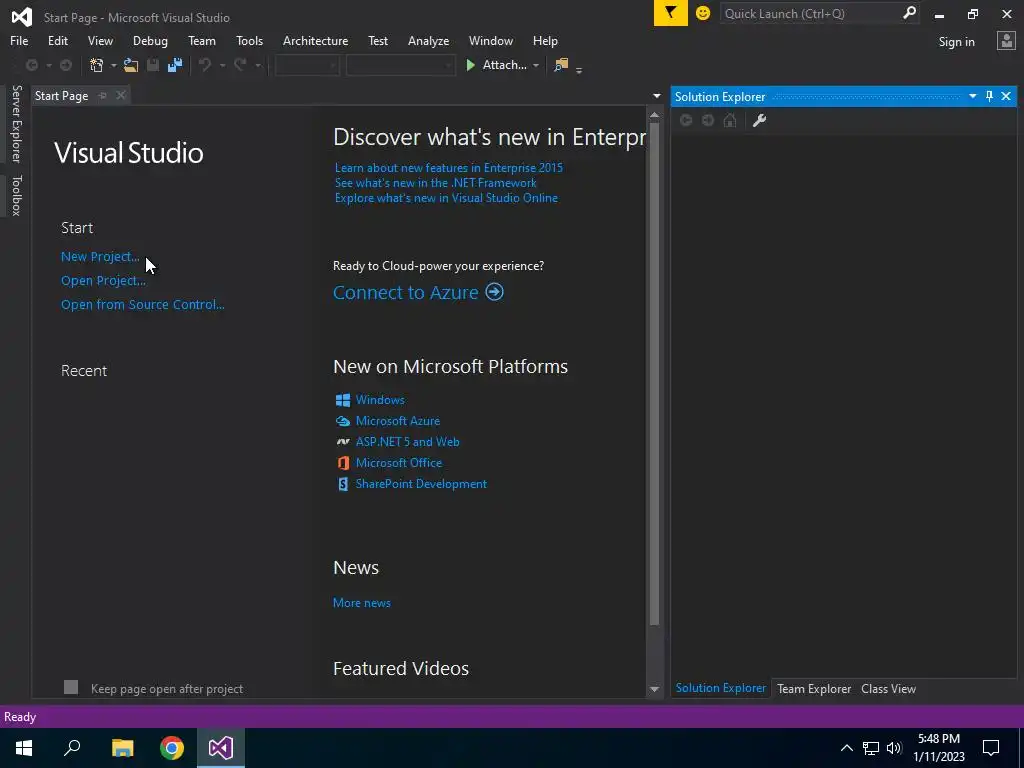This screenshot has height=768, width=1024.
Task: Open the Architecture menu
Action: click(315, 40)
